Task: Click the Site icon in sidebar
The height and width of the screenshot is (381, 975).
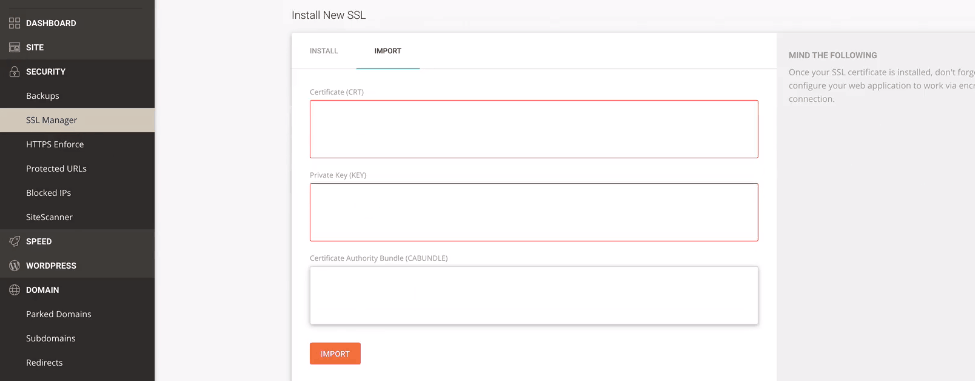Action: [14, 47]
